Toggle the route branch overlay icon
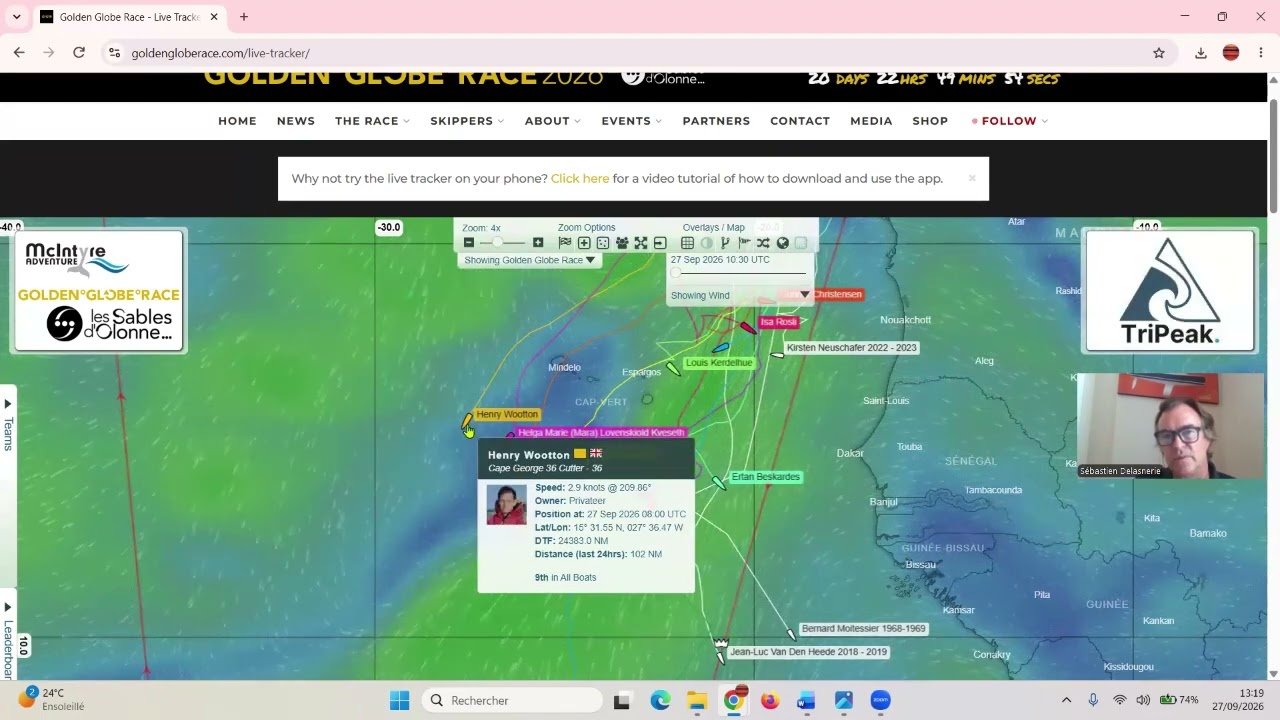The width and height of the screenshot is (1280, 720). click(726, 243)
